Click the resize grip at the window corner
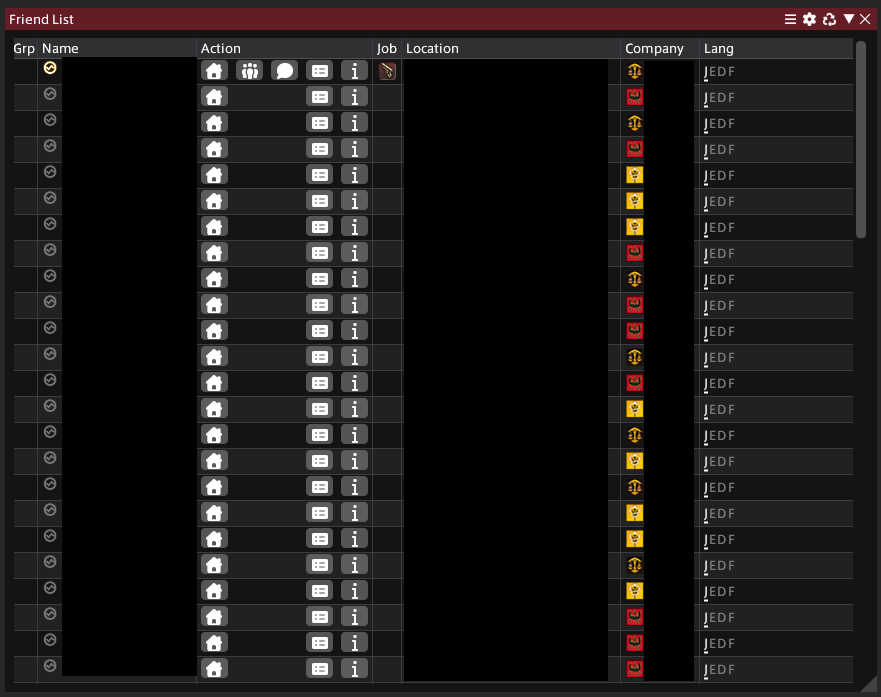The width and height of the screenshot is (881, 697). click(x=869, y=683)
